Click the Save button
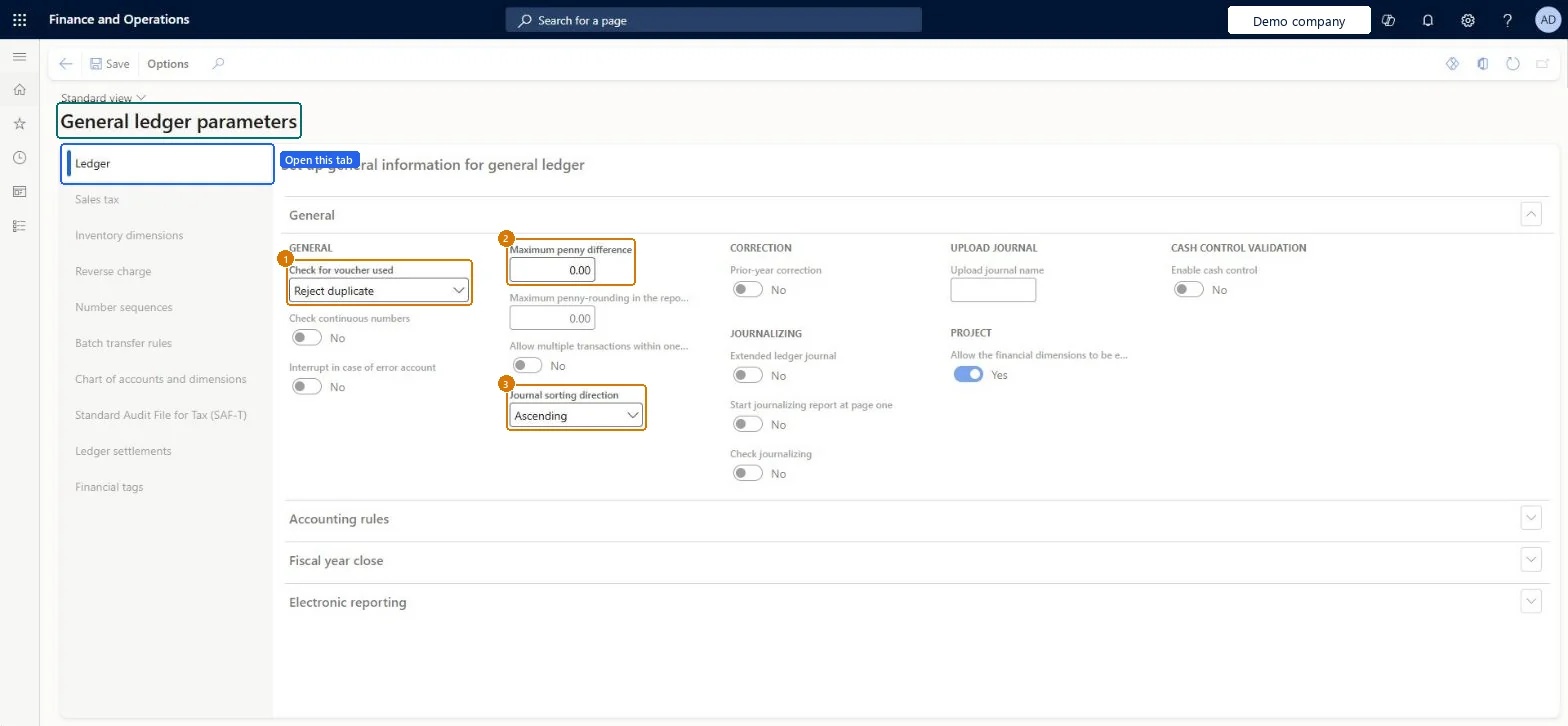The height and width of the screenshot is (726, 1568). pos(110,63)
